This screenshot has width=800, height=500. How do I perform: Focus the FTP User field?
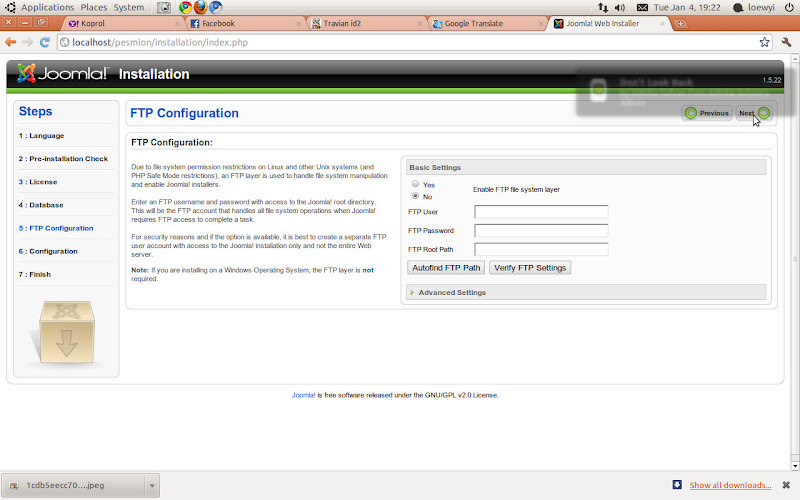[x=541, y=212]
